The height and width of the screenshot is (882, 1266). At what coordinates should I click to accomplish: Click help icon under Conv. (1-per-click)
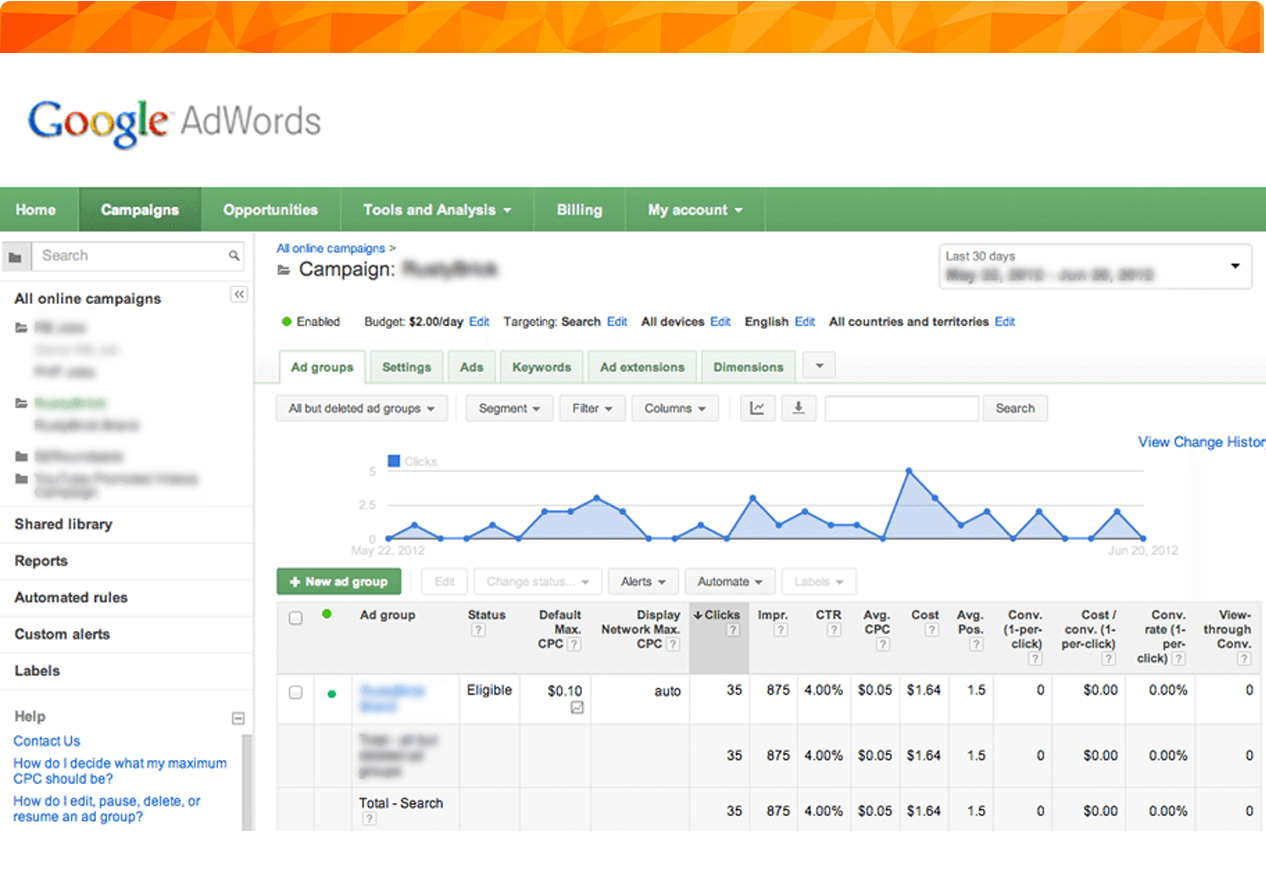(1034, 659)
